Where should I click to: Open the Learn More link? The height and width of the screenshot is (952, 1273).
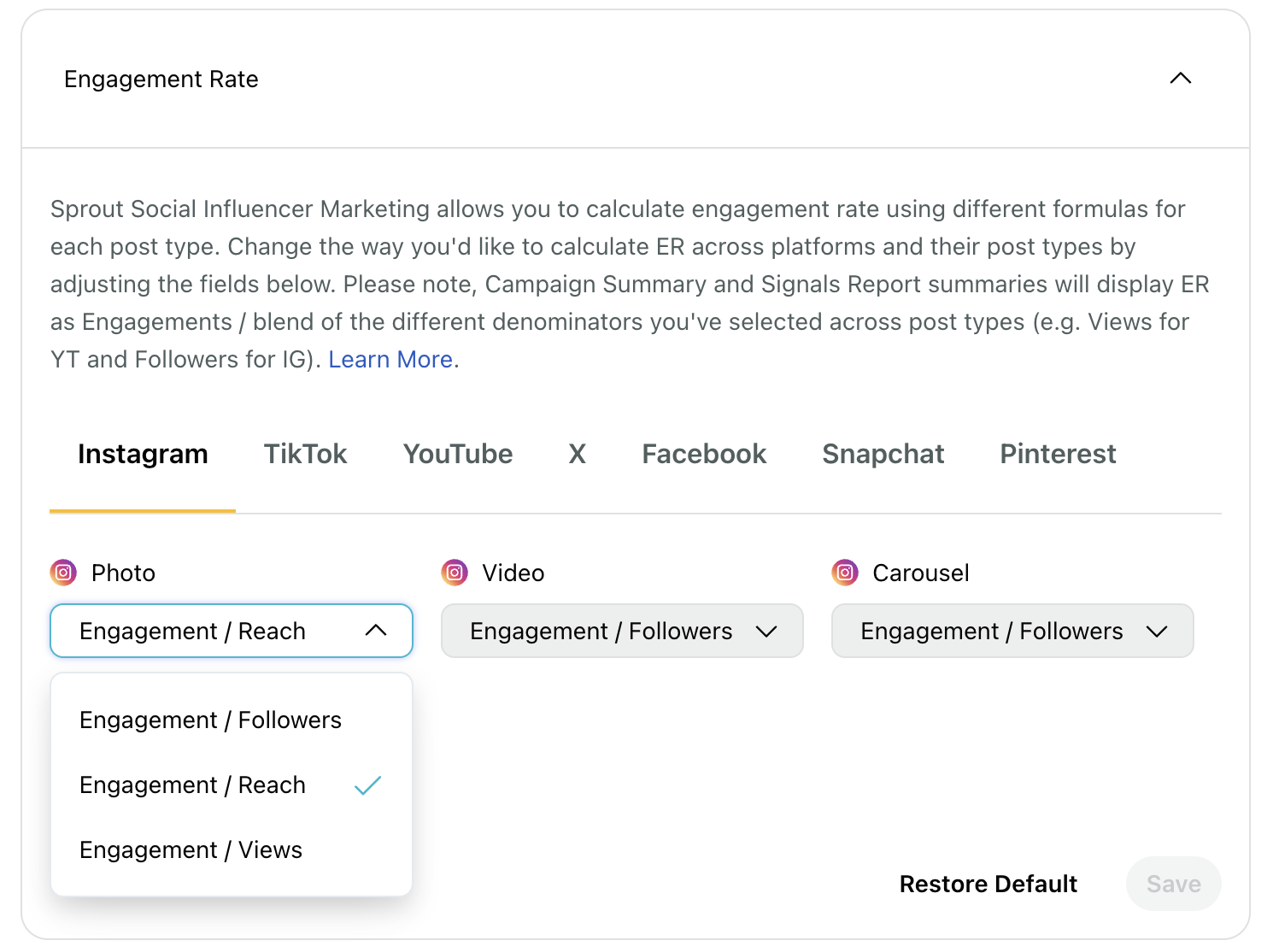390,360
